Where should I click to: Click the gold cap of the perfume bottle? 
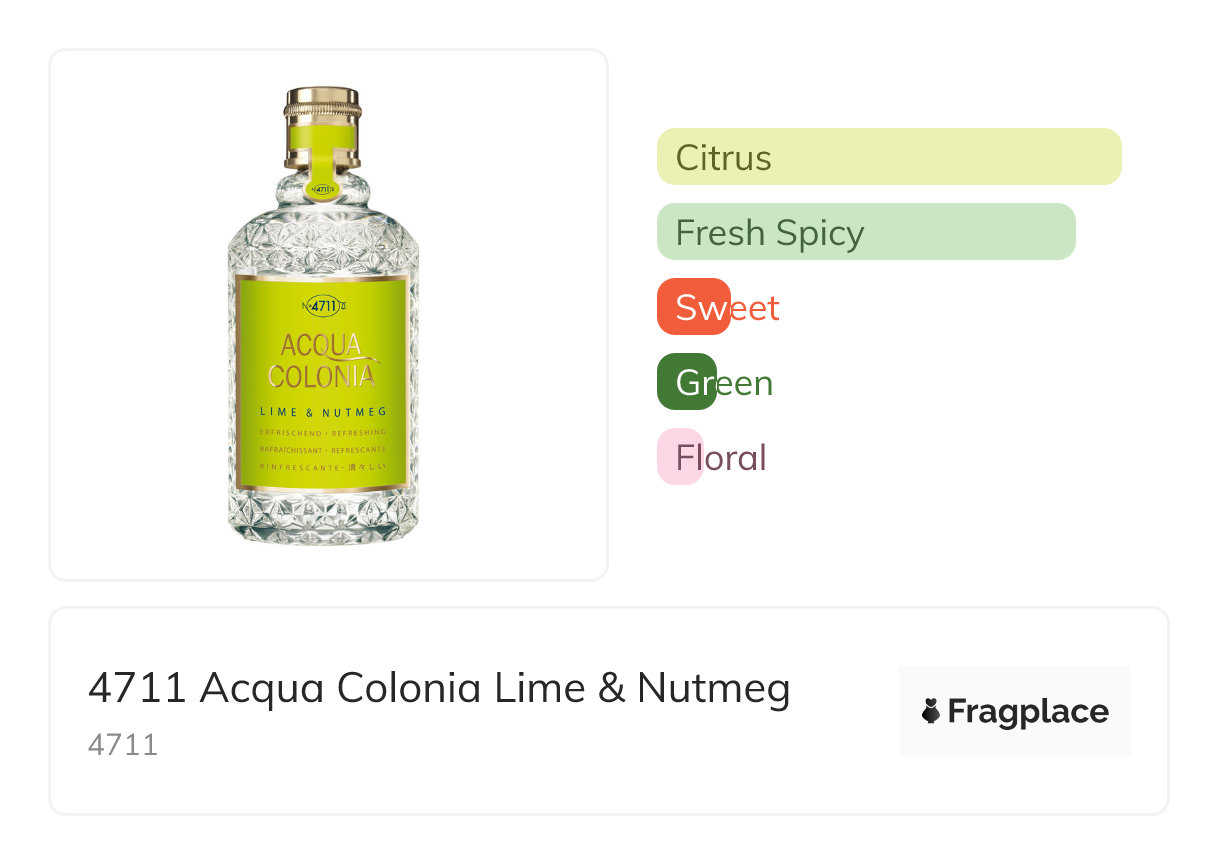click(x=322, y=103)
